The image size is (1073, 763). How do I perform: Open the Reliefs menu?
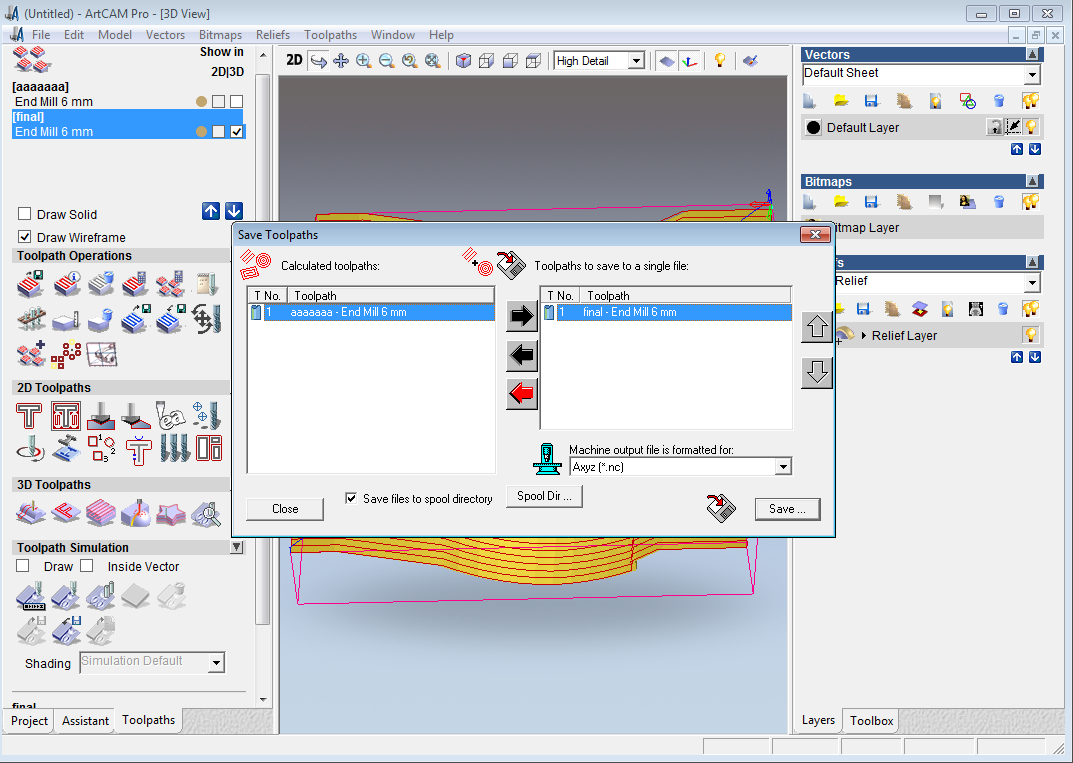(x=273, y=35)
